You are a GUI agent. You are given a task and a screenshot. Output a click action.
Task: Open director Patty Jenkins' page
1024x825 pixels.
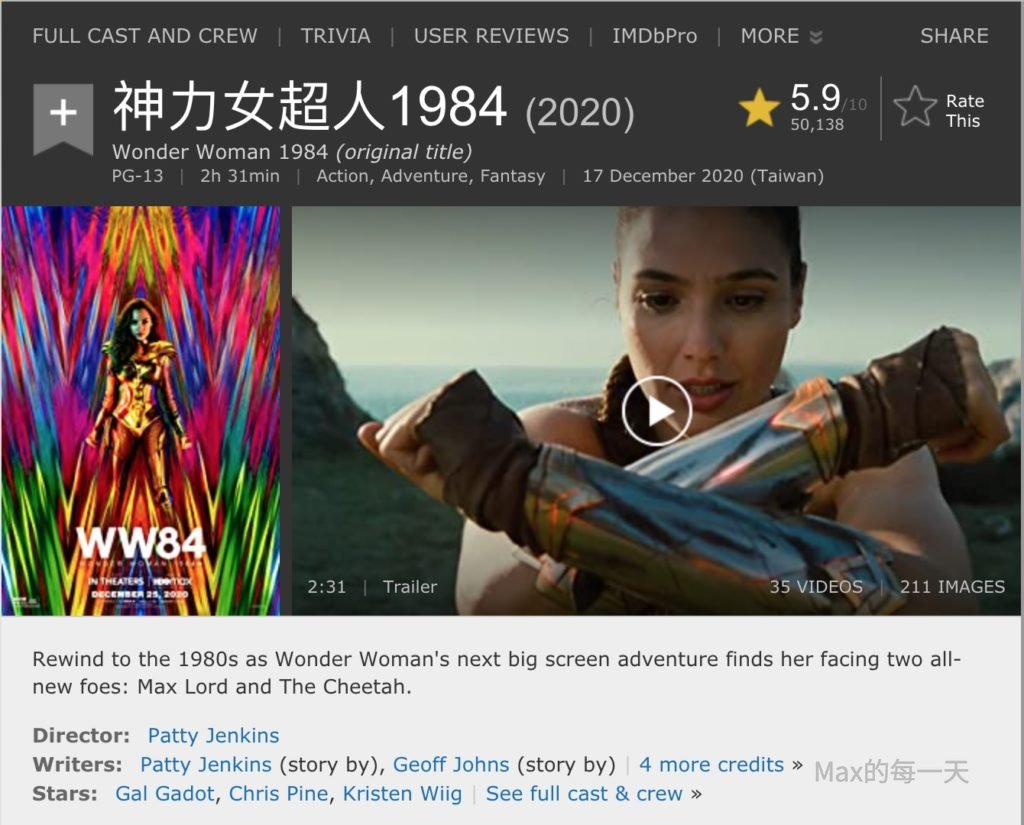(214, 736)
